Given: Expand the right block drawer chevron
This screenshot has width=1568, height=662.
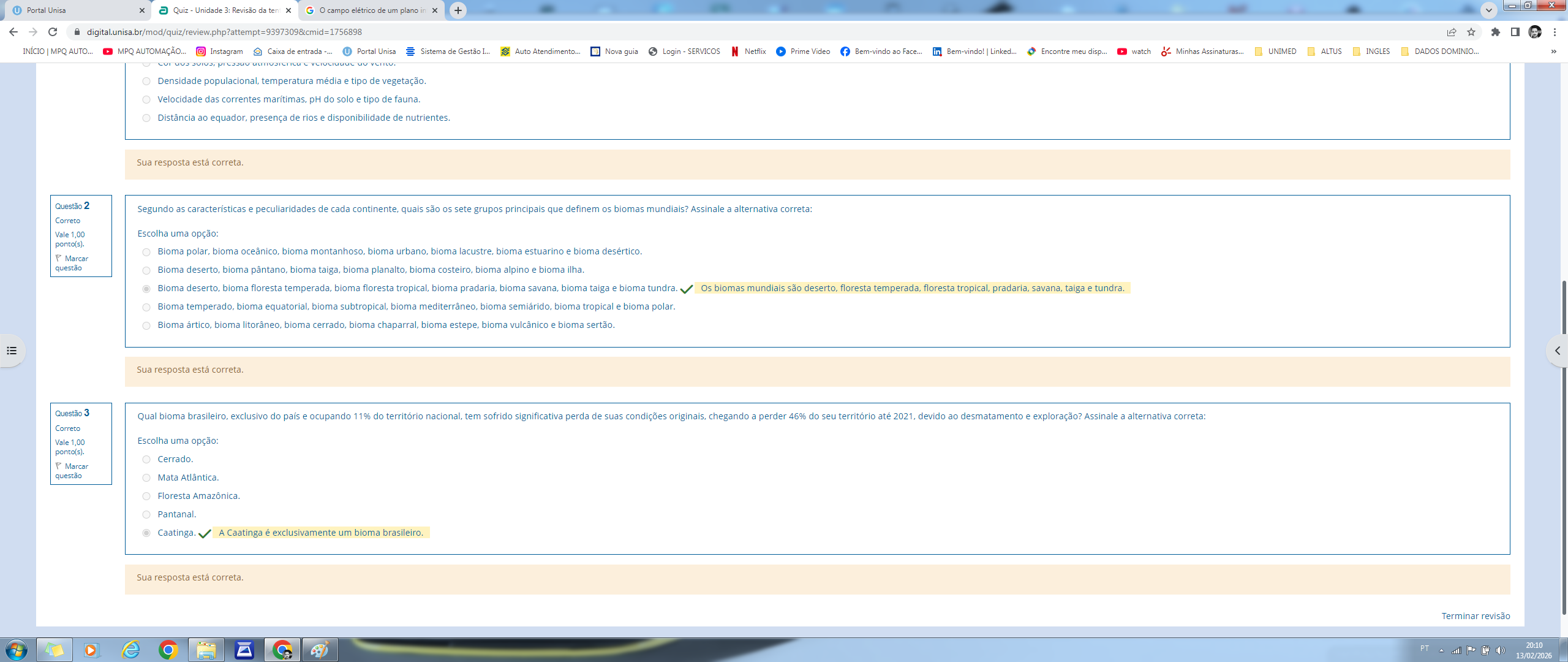Looking at the screenshot, I should coord(1557,351).
